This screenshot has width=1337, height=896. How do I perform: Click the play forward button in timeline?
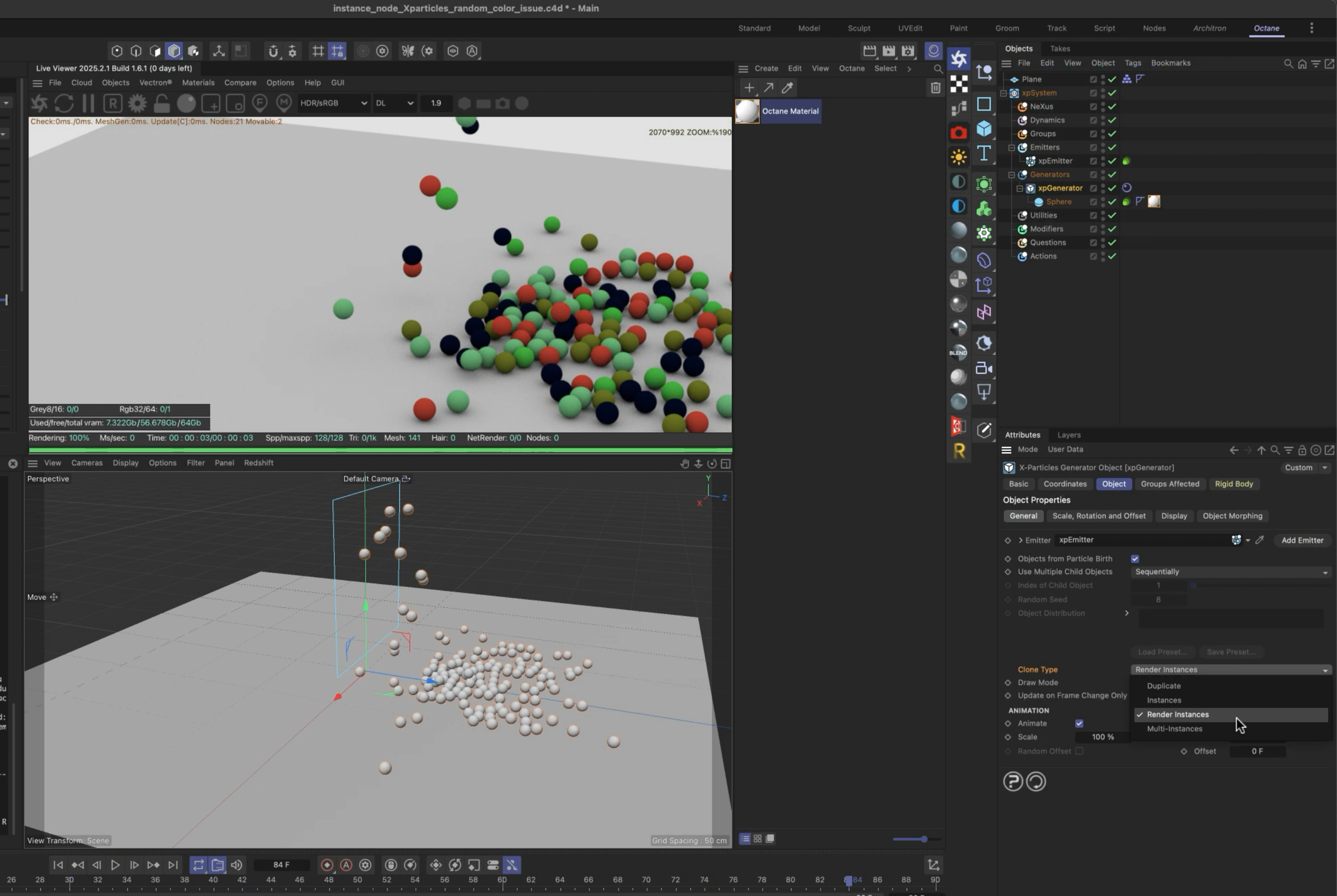point(115,864)
